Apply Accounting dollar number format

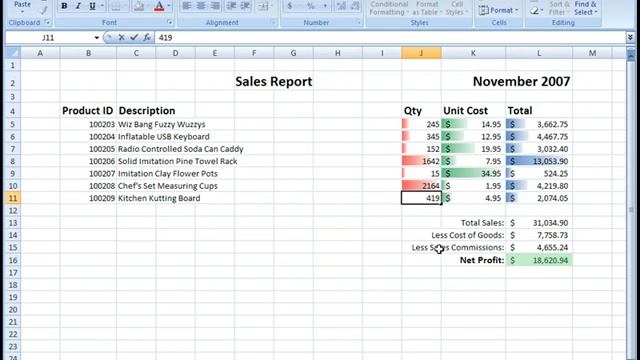(290, 6)
